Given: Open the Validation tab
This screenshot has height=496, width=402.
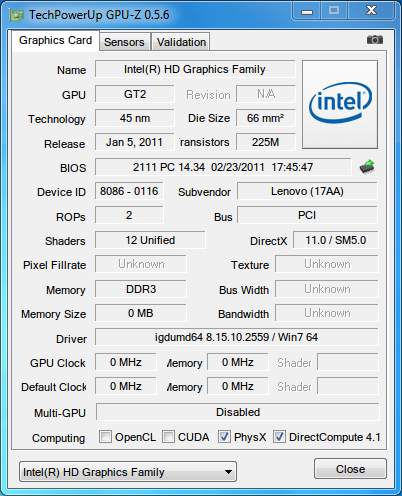Looking at the screenshot, I should tap(181, 42).
